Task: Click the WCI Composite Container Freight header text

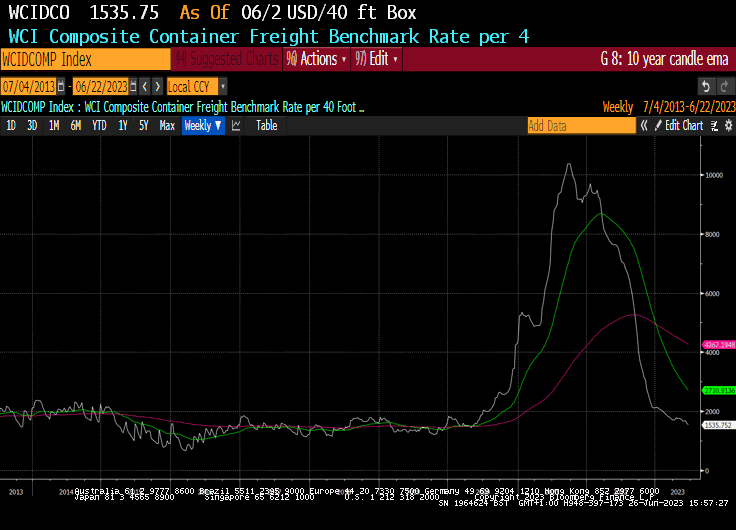Action: point(269,36)
